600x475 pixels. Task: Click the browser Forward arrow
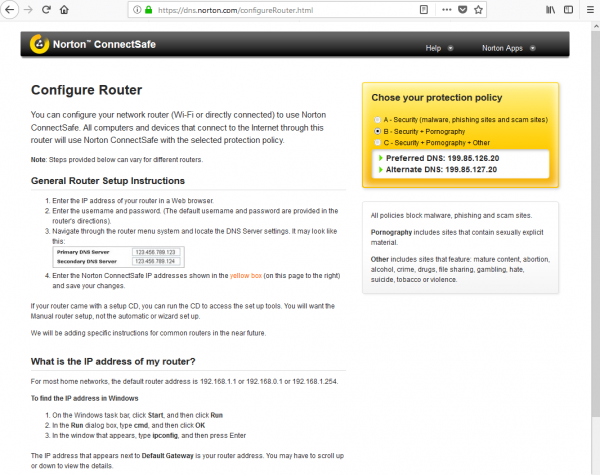28,10
